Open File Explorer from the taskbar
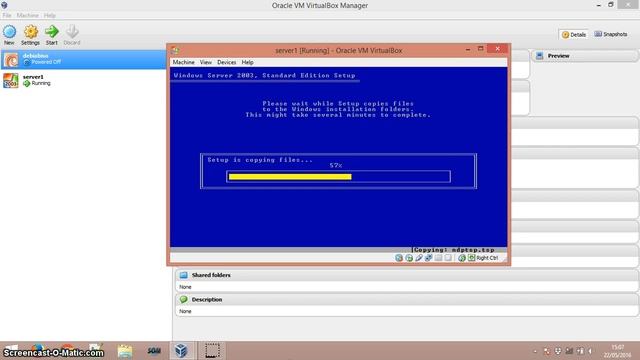This screenshot has height=360, width=640. click(x=125, y=351)
